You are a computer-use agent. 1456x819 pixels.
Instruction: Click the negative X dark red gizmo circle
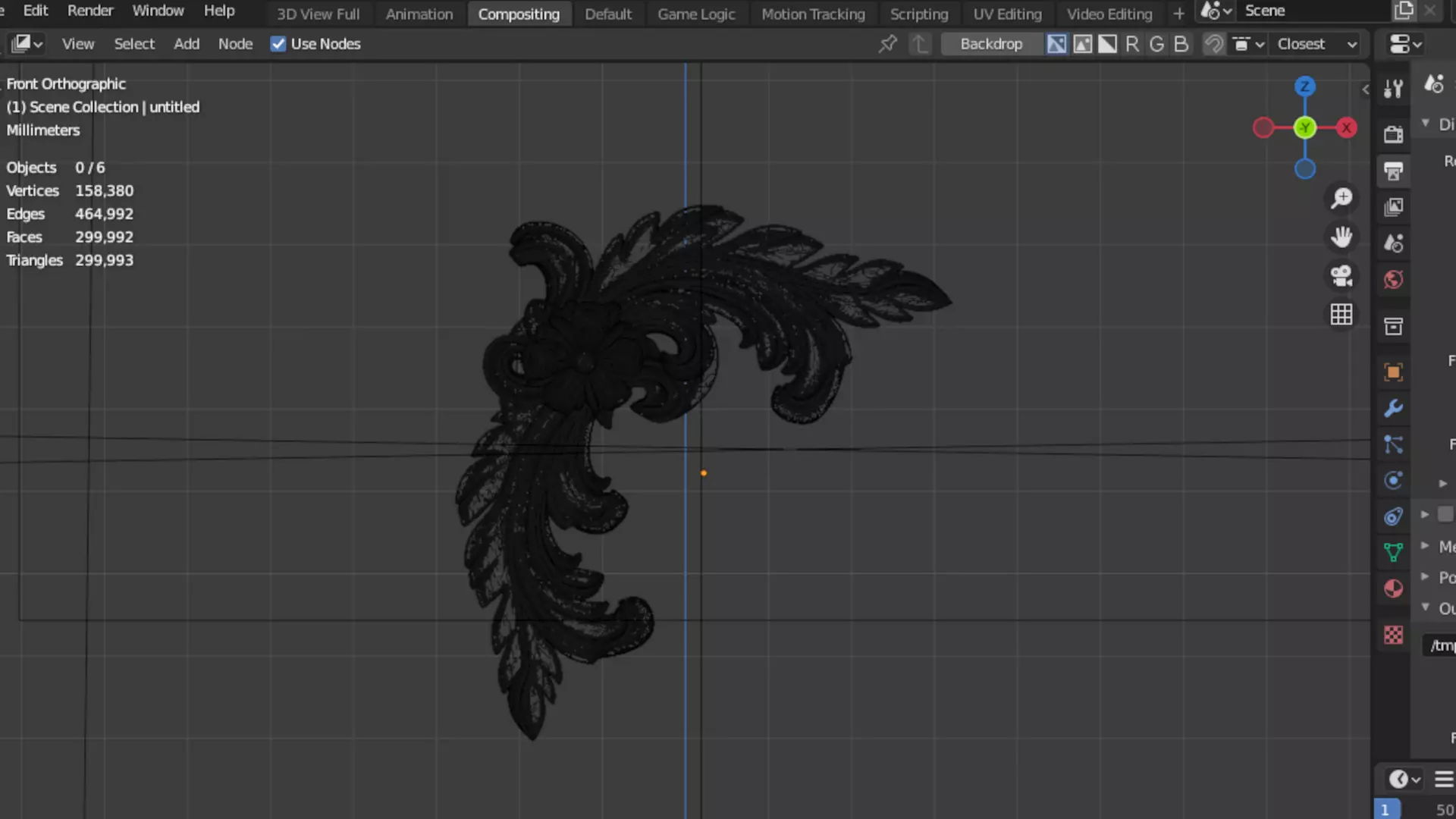(1263, 128)
